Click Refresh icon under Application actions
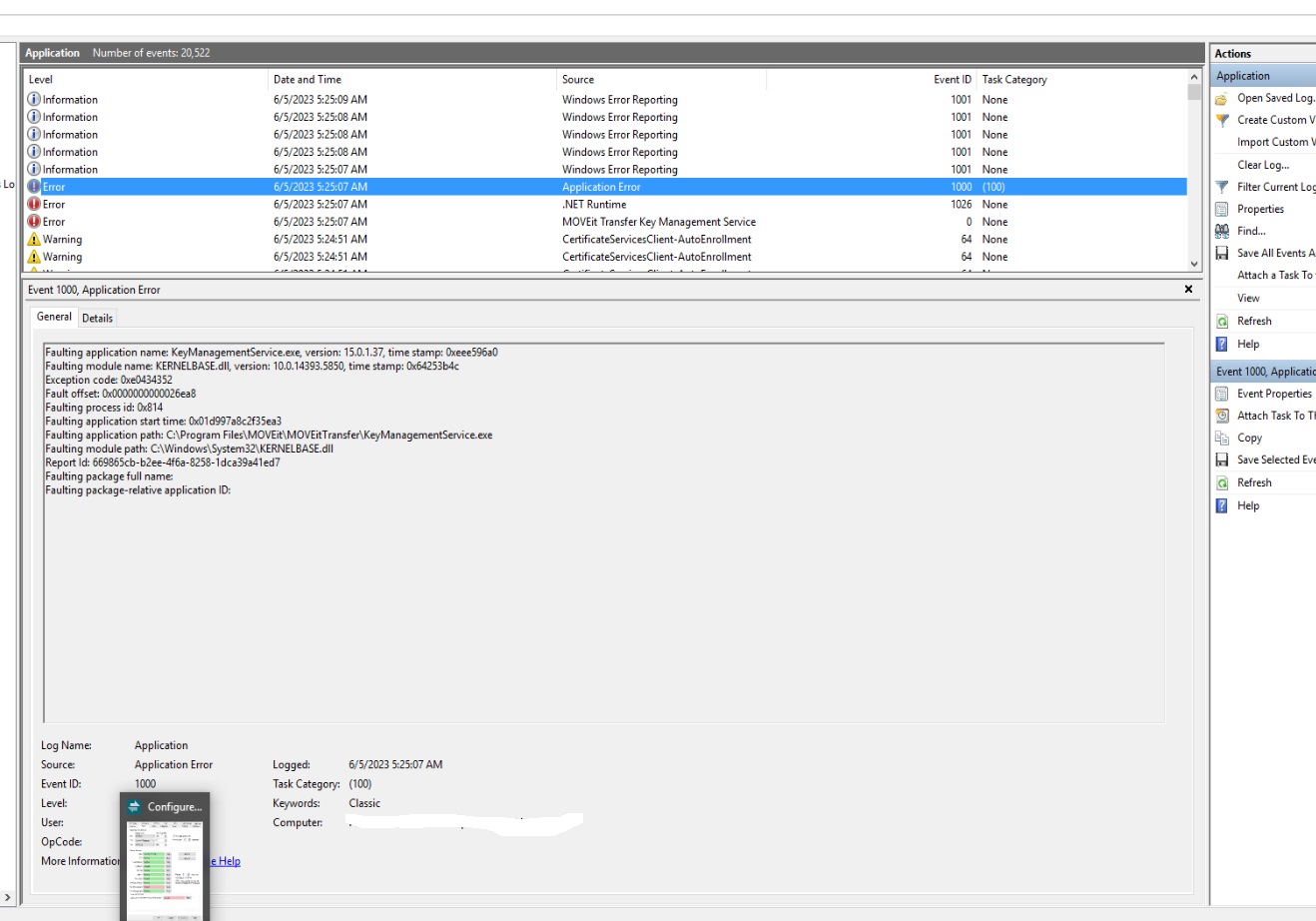1316x921 pixels. click(1221, 321)
